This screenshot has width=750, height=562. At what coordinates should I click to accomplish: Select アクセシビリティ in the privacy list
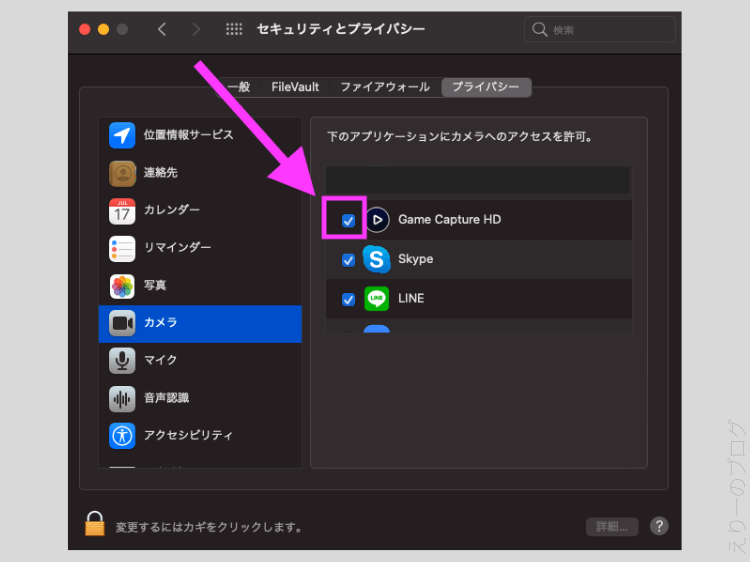[200, 436]
